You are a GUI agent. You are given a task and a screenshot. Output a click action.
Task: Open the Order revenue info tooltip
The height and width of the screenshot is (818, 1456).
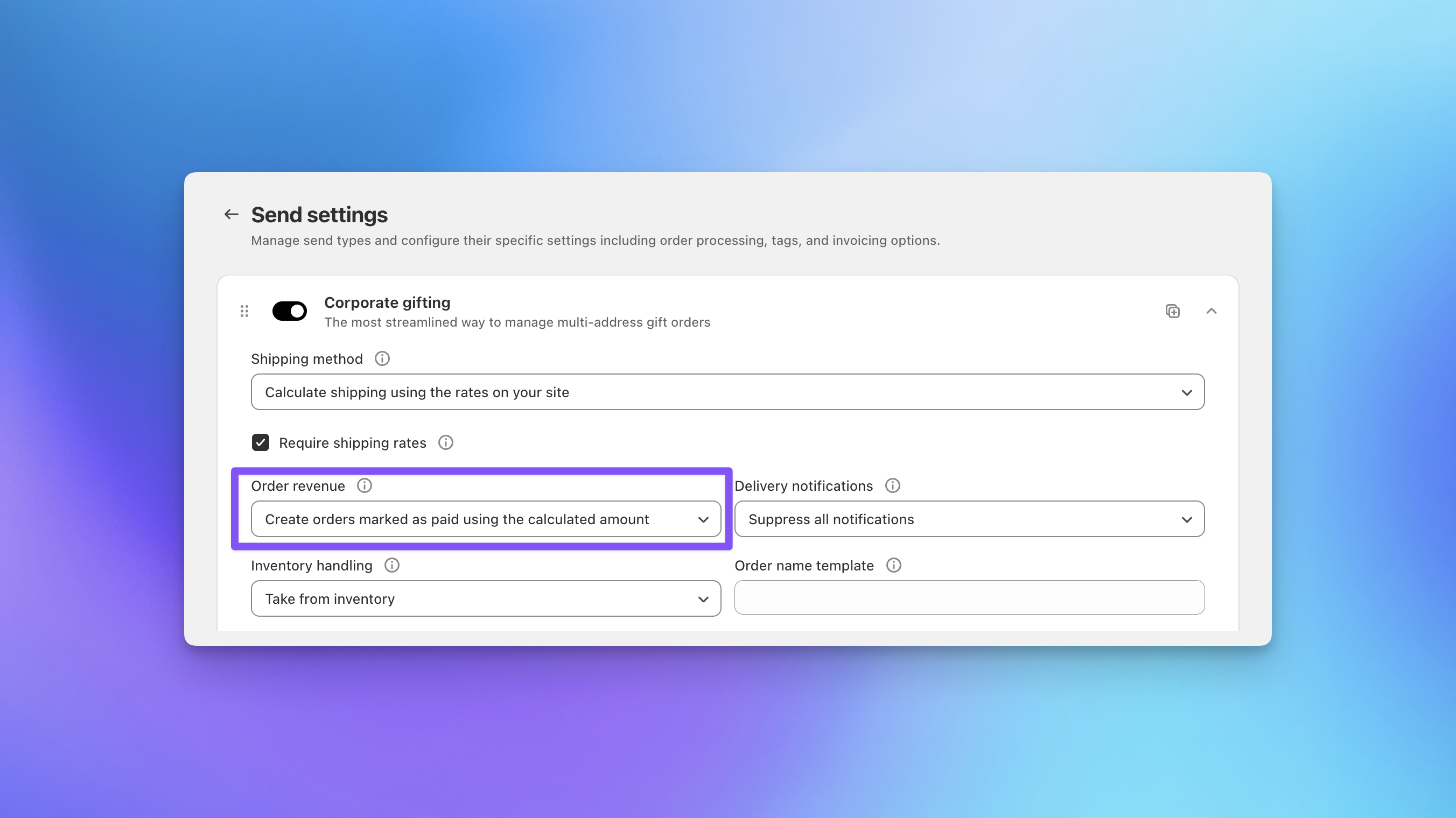pos(365,485)
